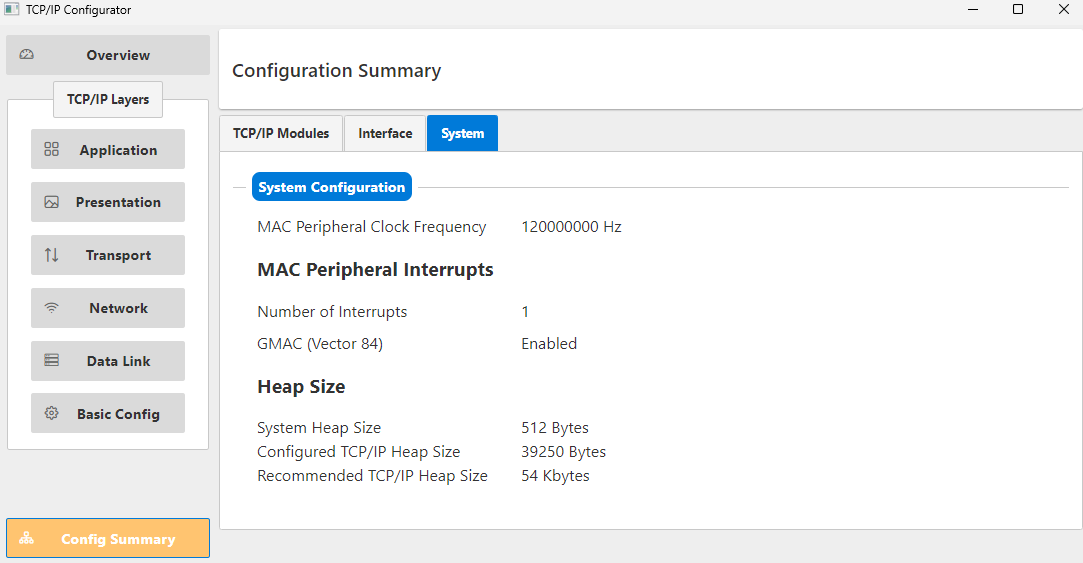Click the TCP/IP Layers group label
Image resolution: width=1083 pixels, height=563 pixels.
tap(108, 100)
